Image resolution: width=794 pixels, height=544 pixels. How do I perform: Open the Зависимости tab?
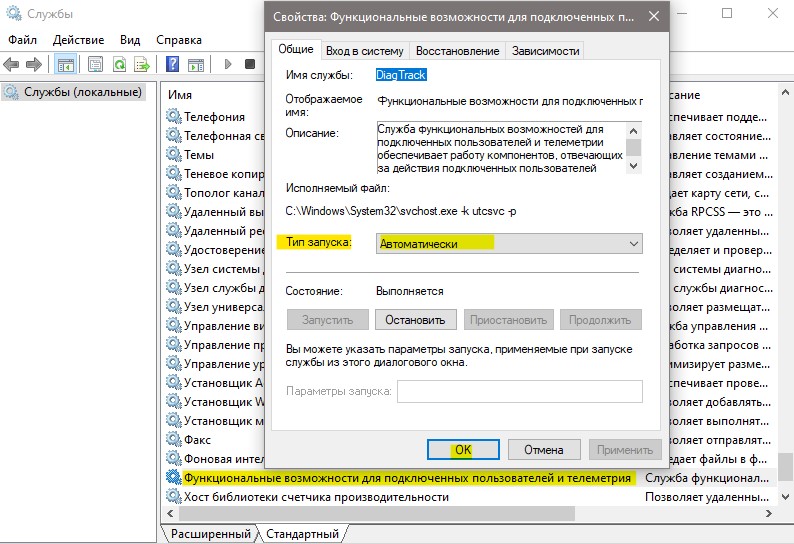545,51
